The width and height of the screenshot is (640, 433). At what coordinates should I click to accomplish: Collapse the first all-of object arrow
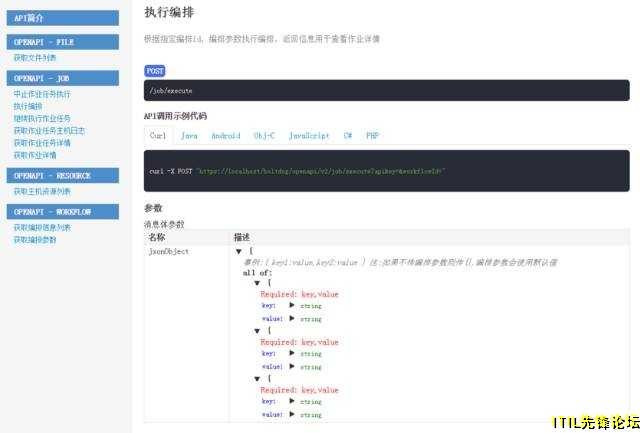(257, 283)
